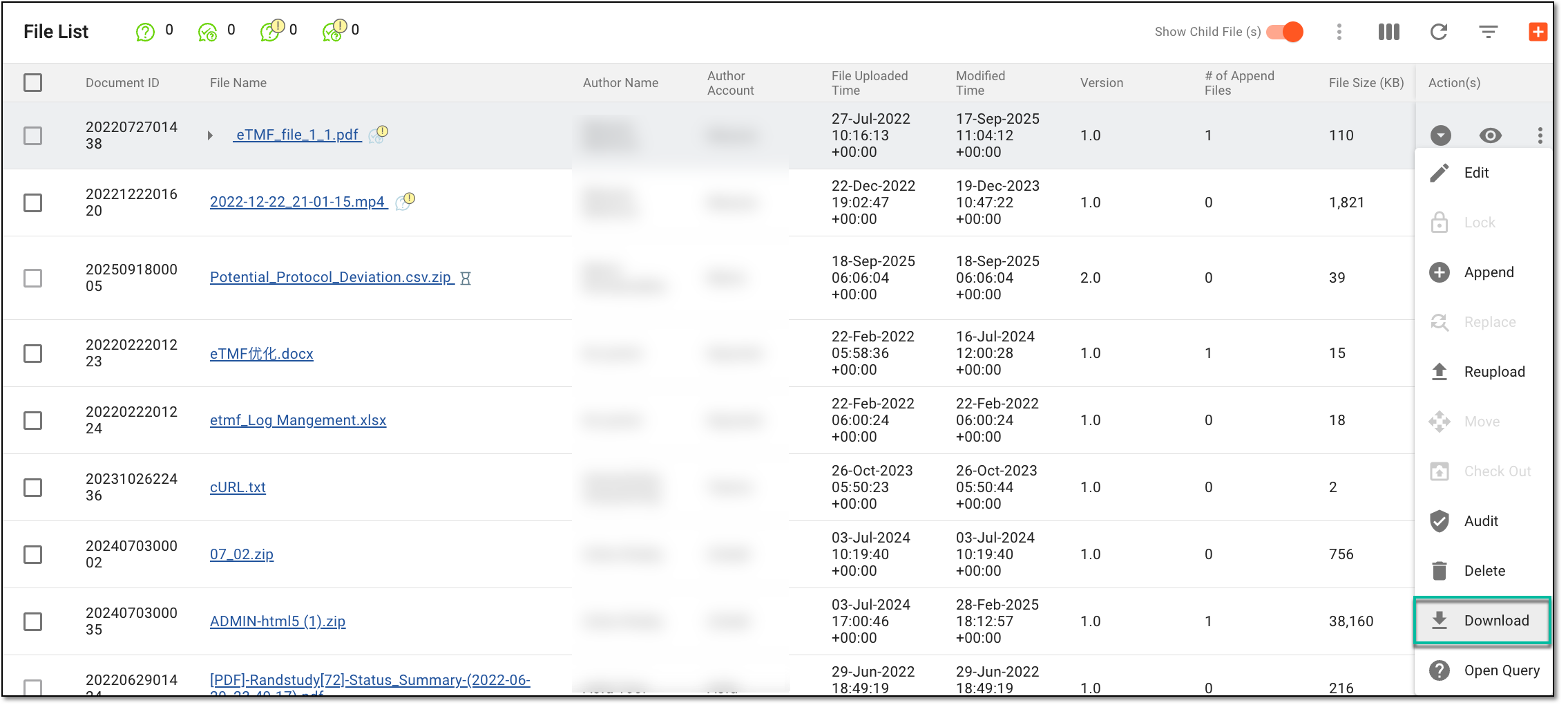Viewport: 1568px width, 705px height.
Task: Choose Reupload from the actions menu
Action: pyautogui.click(x=1482, y=372)
